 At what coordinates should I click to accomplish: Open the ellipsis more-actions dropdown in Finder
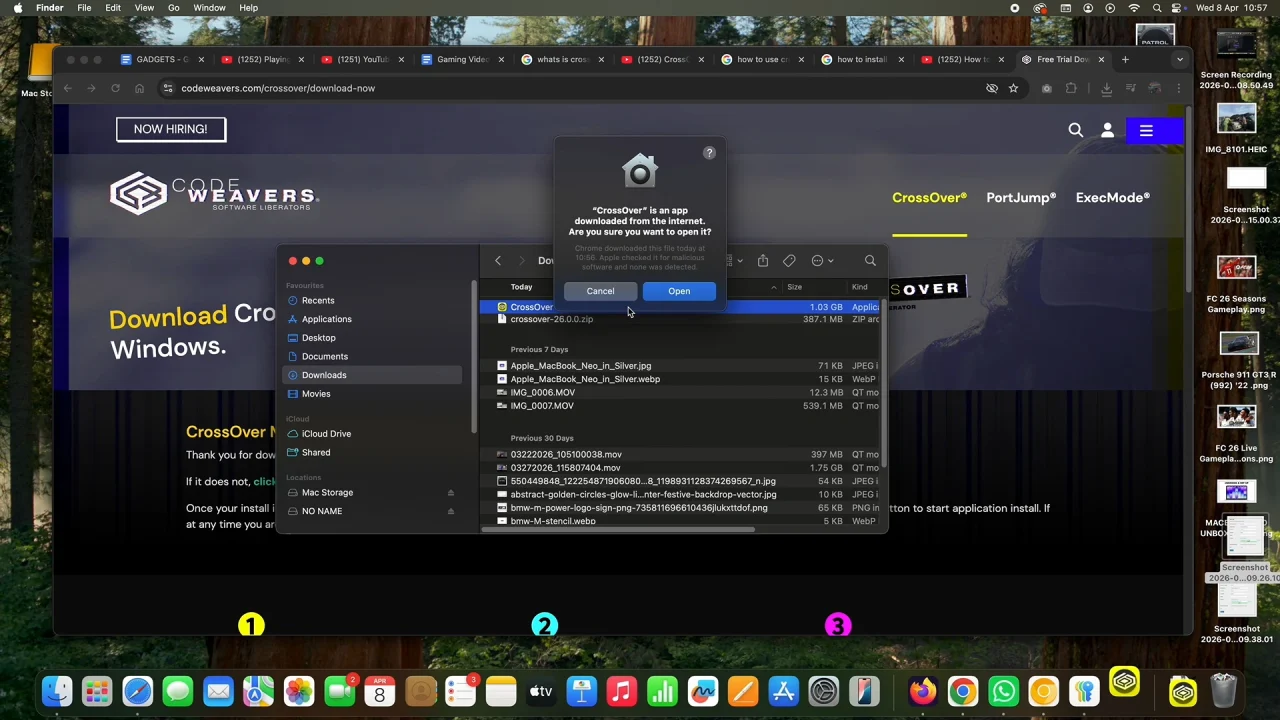(x=817, y=260)
